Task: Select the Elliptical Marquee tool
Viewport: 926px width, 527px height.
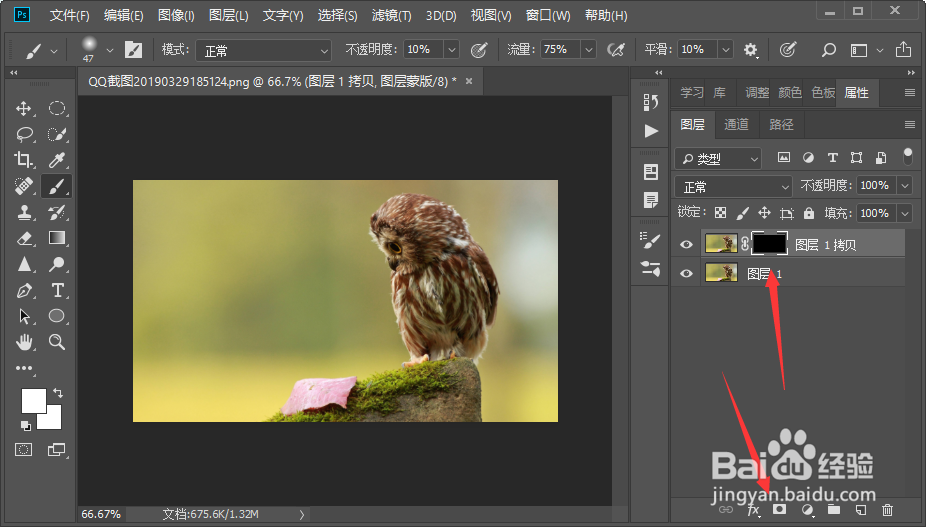Action: 57,108
